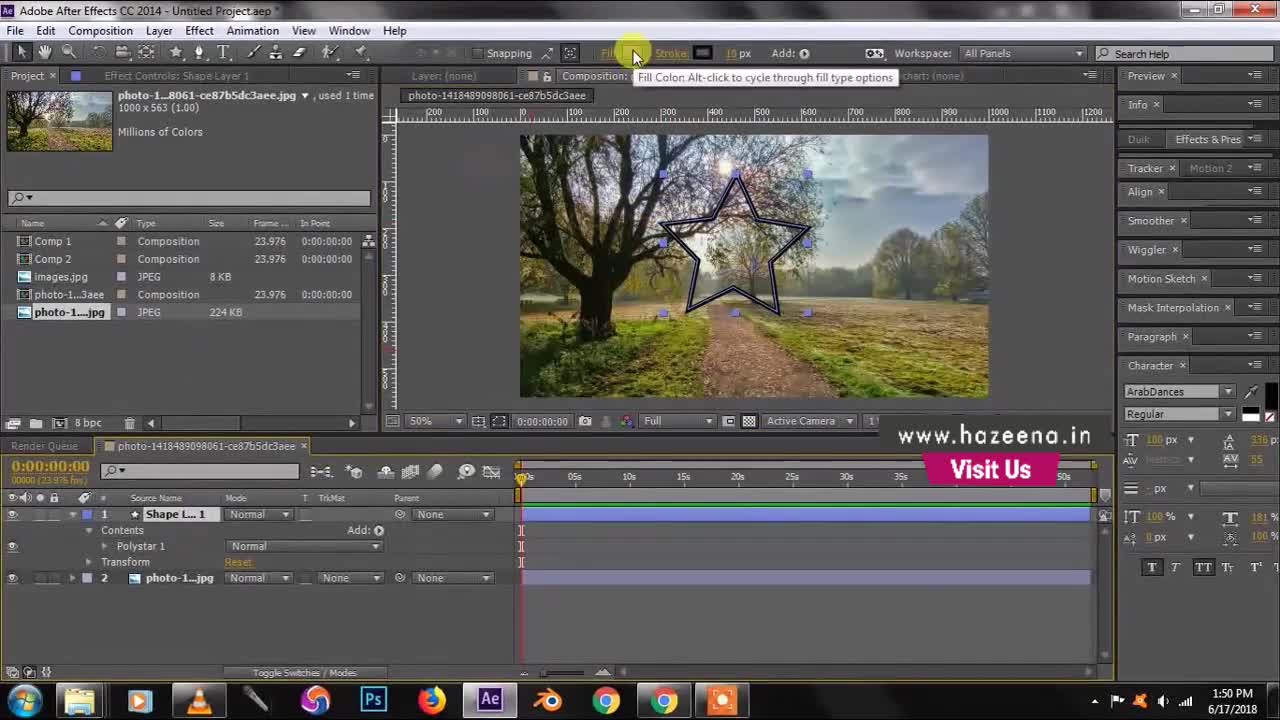The width and height of the screenshot is (1280, 720).
Task: Collapse the Contents group of Shape Layer 1
Action: (89, 530)
